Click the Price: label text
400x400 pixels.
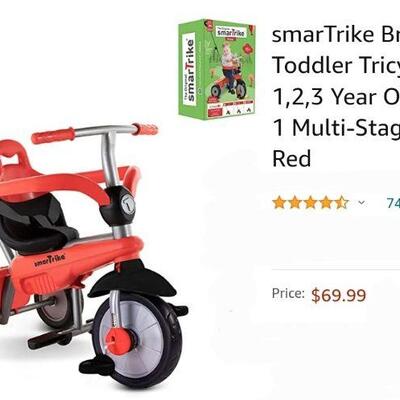click(288, 293)
